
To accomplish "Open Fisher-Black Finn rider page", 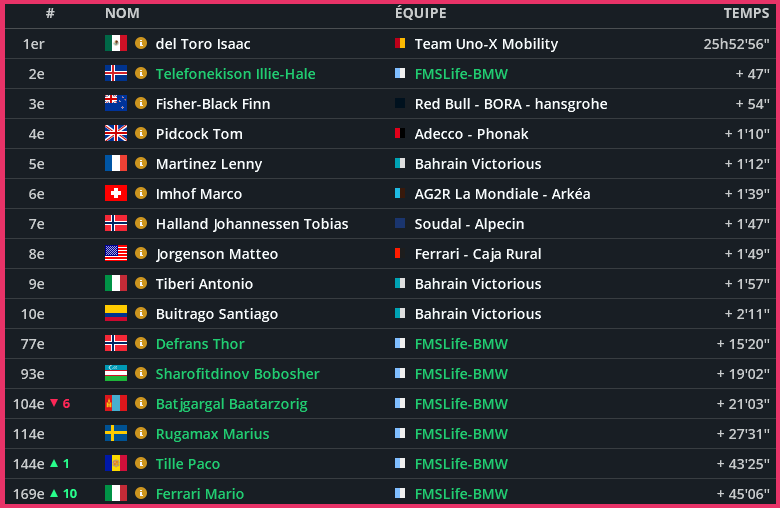I will click(213, 104).
